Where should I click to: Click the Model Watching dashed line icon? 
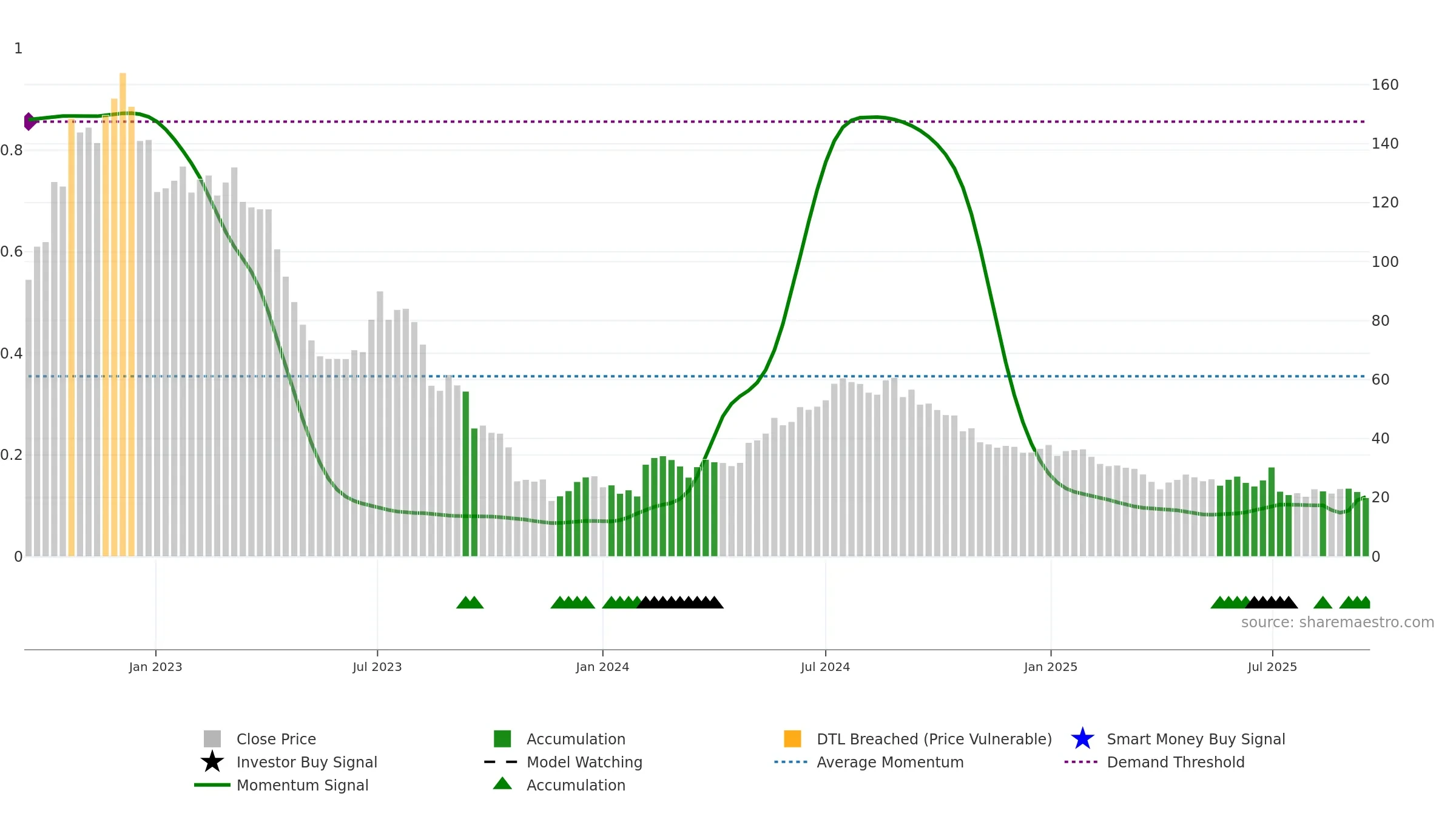click(x=501, y=761)
